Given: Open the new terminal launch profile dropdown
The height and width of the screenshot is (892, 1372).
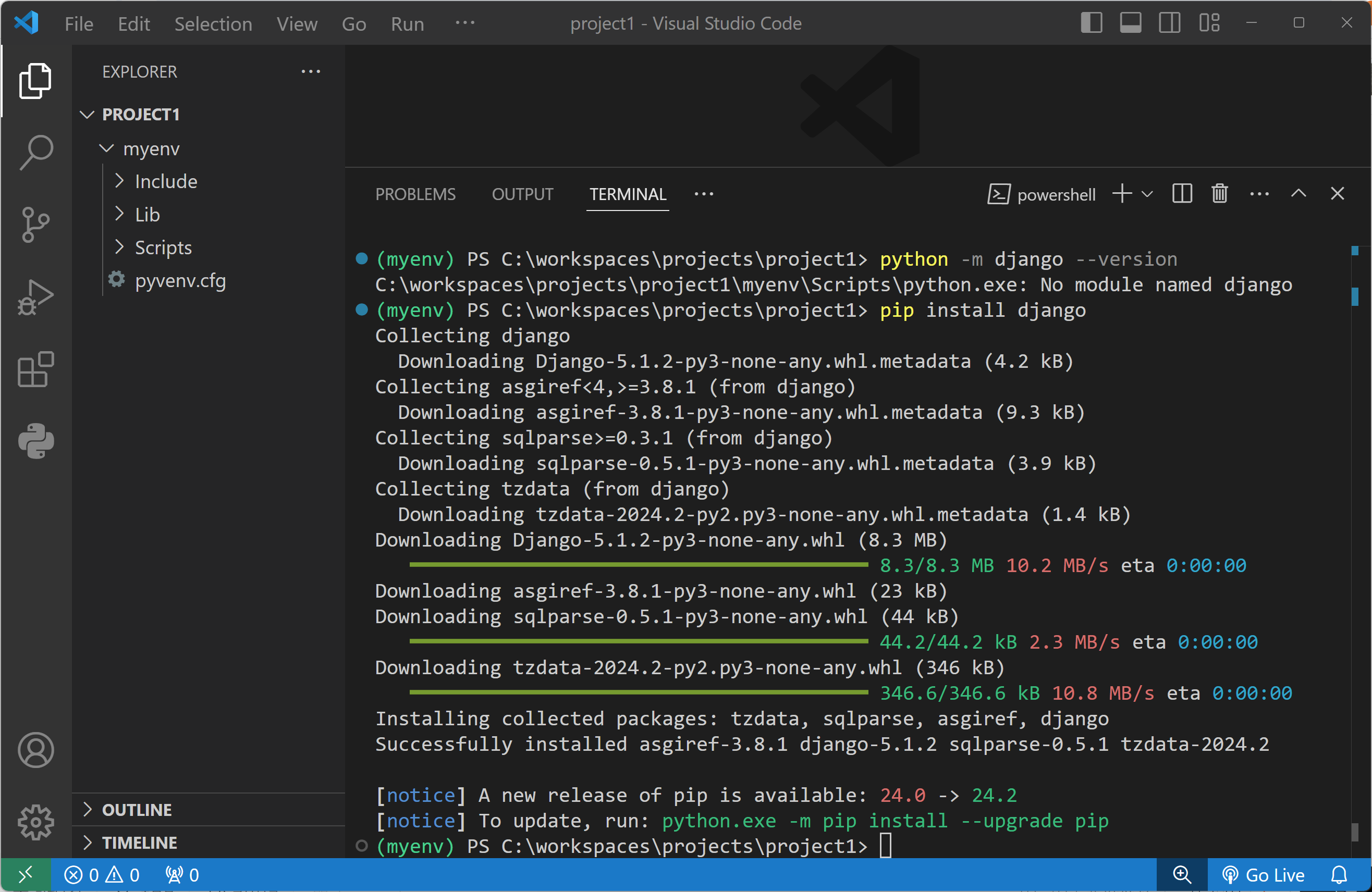Looking at the screenshot, I should point(1147,194).
